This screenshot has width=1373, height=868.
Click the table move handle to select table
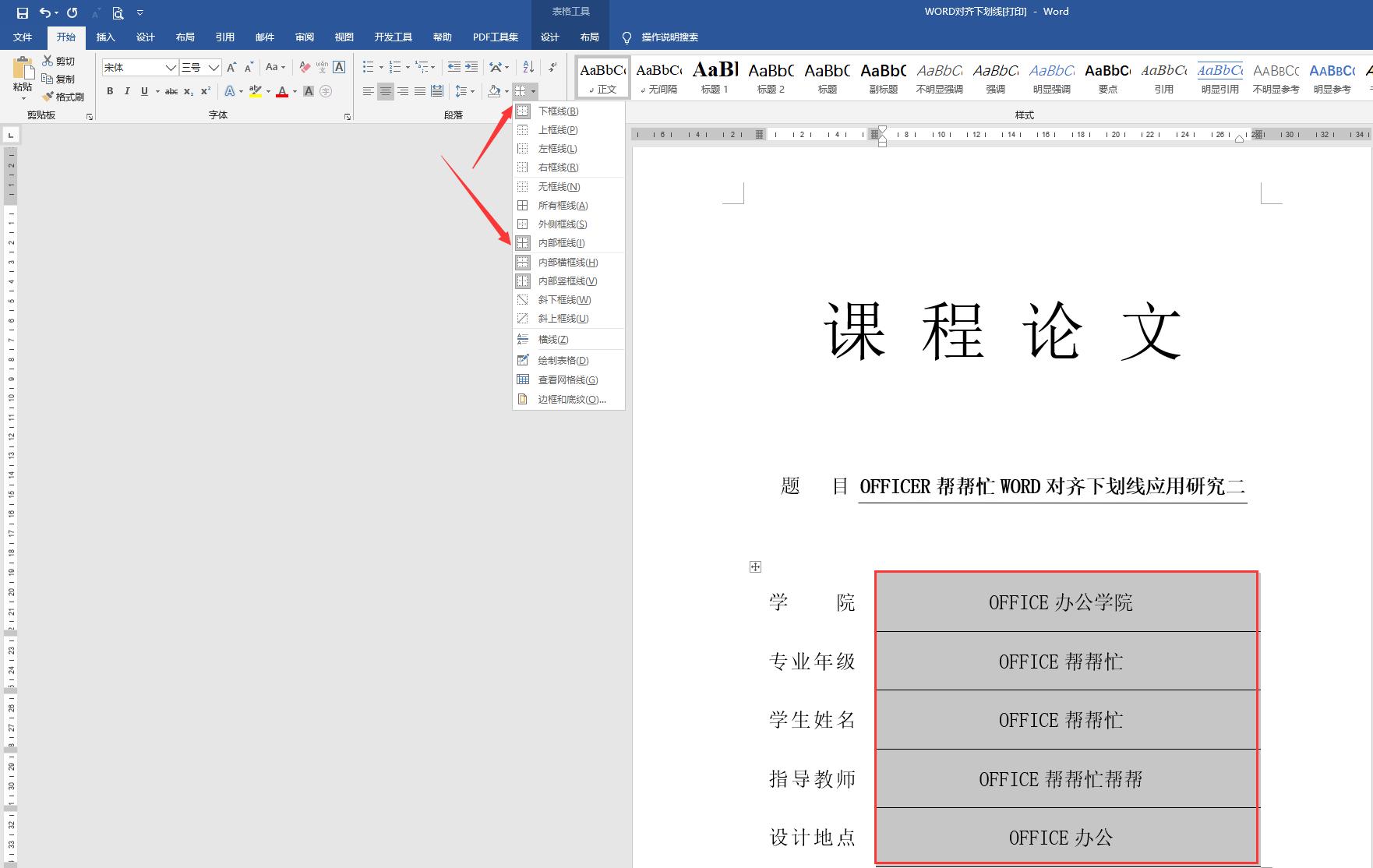tap(755, 566)
